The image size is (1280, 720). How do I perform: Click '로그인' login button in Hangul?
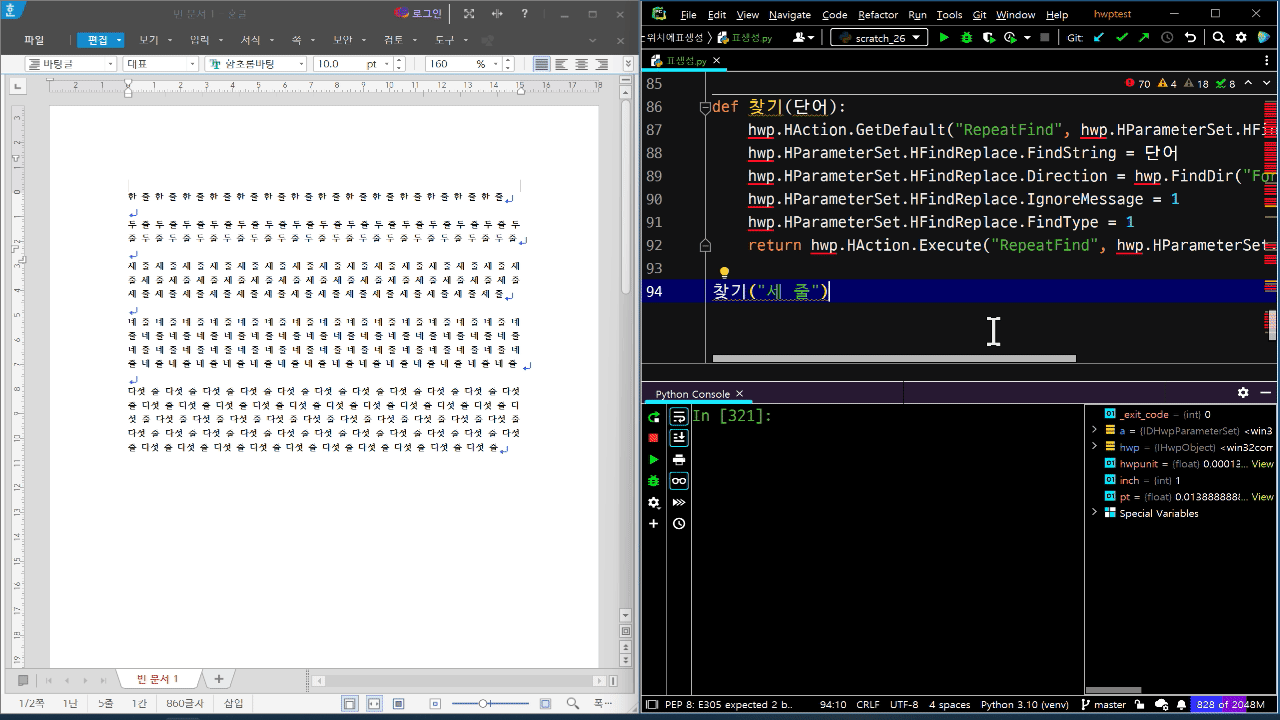click(419, 14)
